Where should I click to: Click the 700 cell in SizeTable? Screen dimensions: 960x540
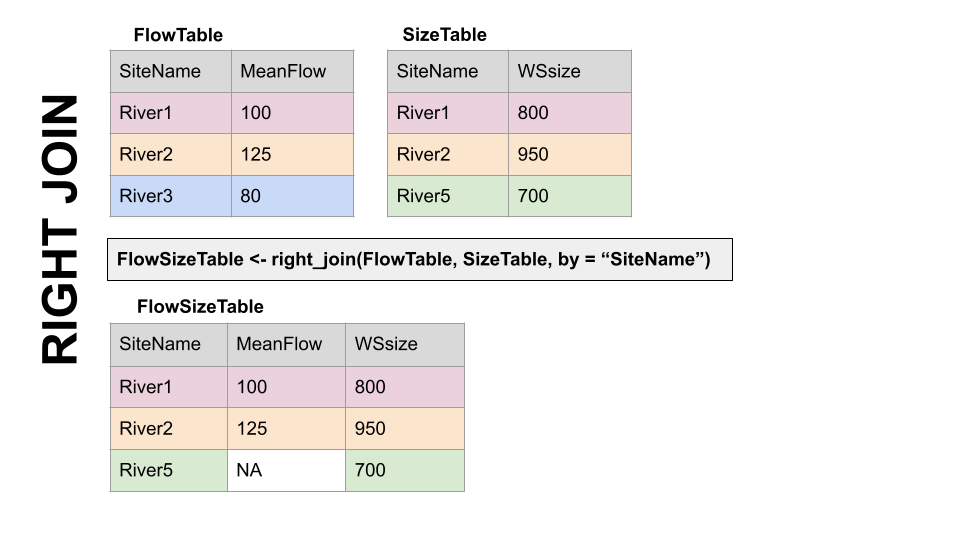pyautogui.click(x=570, y=196)
